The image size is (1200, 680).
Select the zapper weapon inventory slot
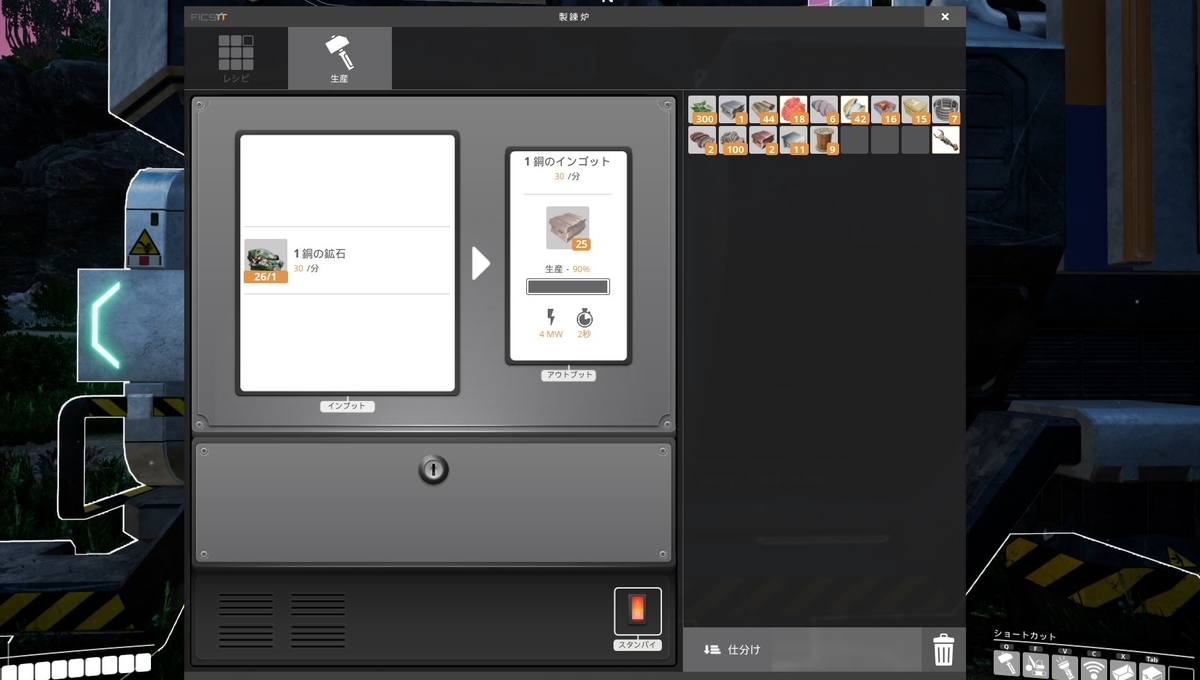[x=946, y=140]
